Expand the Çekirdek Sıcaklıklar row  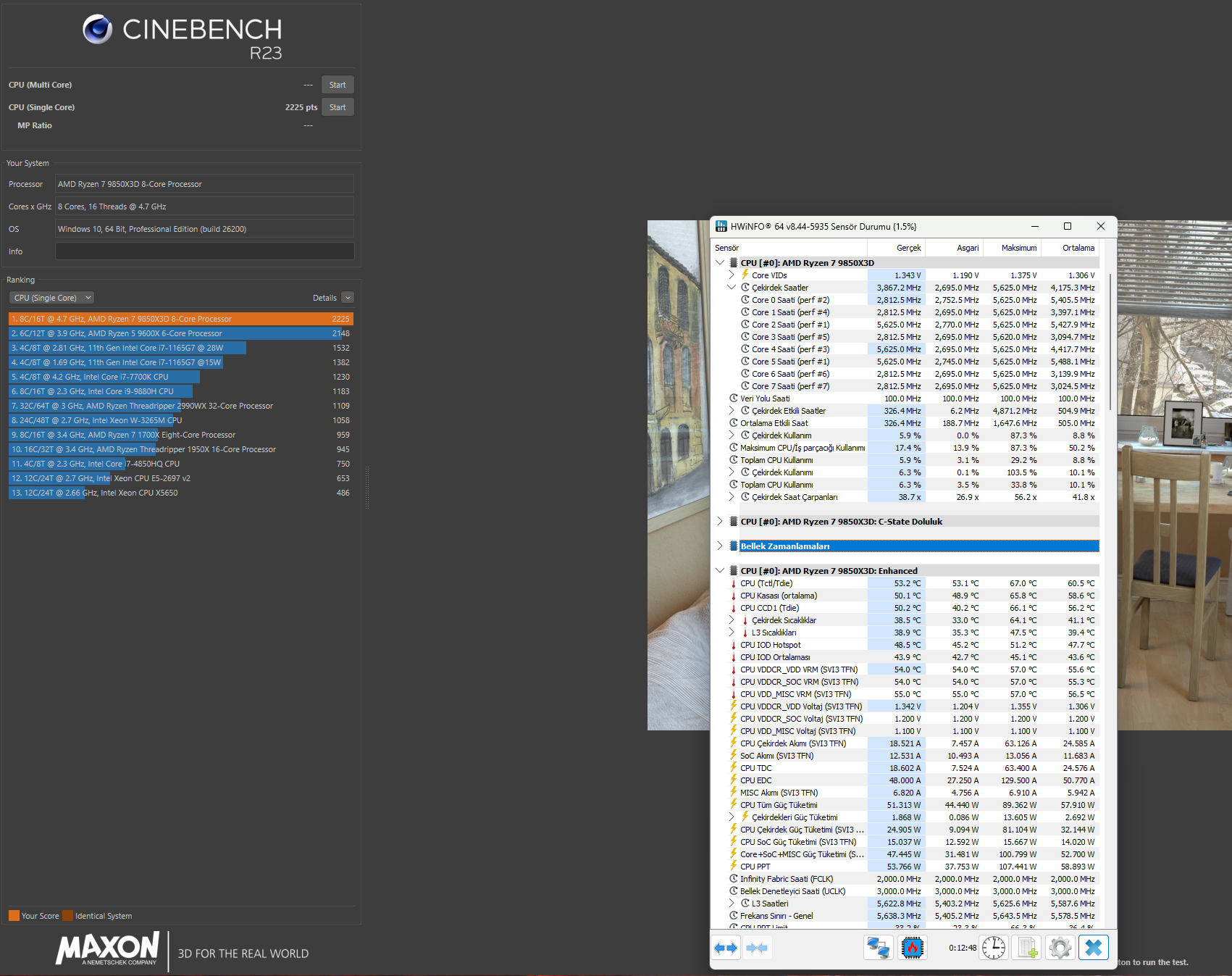(x=732, y=620)
